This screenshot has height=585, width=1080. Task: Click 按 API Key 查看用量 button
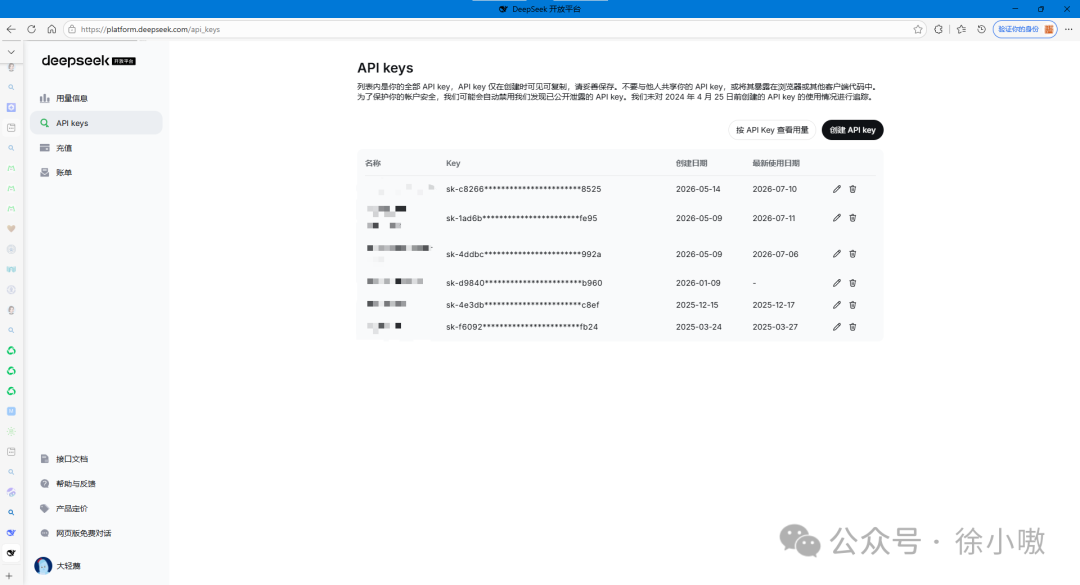coord(772,130)
